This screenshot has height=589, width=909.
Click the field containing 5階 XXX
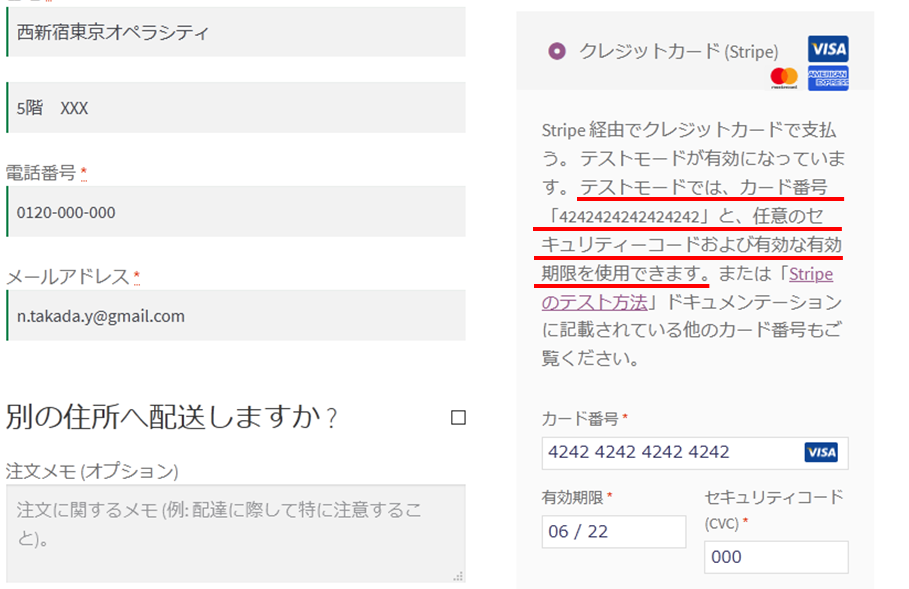point(236,108)
